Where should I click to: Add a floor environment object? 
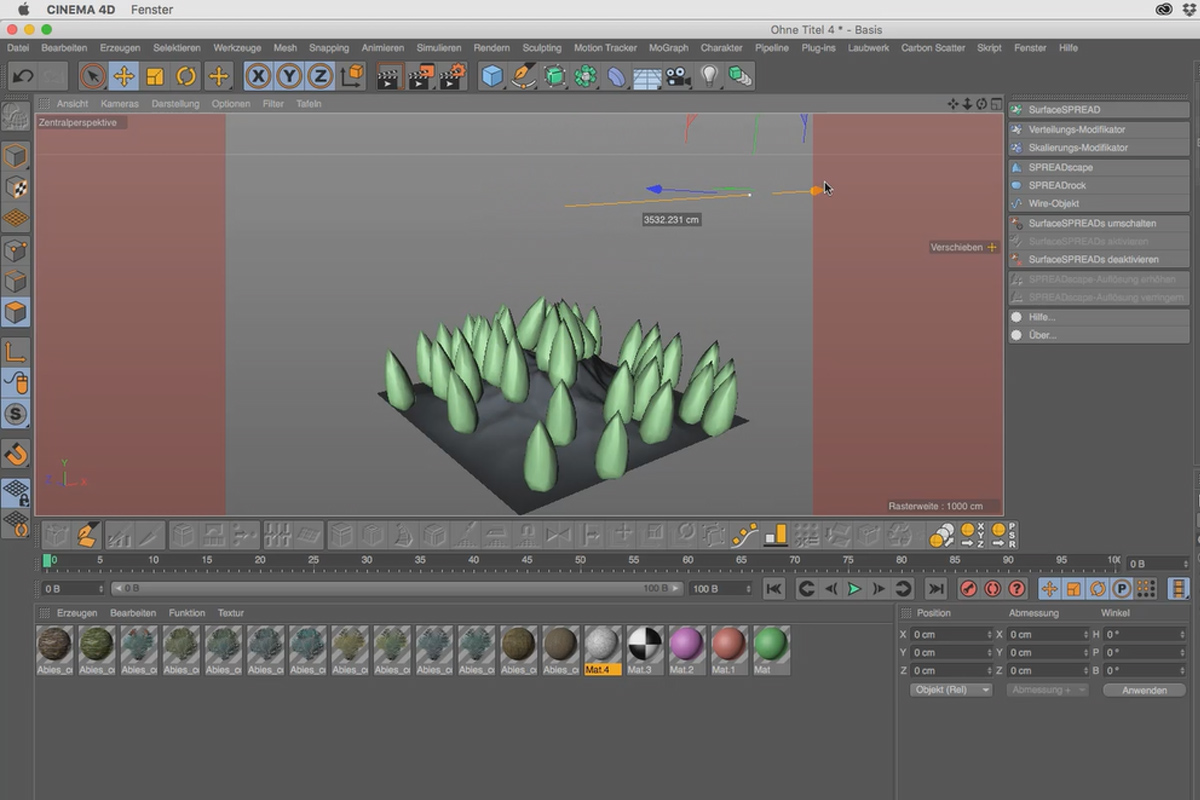pyautogui.click(x=647, y=76)
